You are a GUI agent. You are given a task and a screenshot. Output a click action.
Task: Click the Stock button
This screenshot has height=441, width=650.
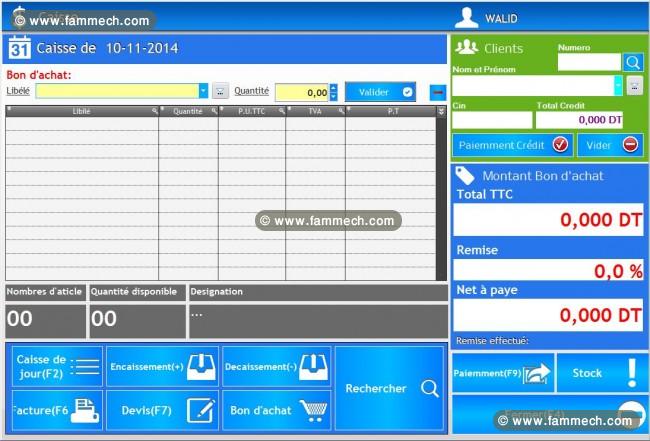[600, 373]
